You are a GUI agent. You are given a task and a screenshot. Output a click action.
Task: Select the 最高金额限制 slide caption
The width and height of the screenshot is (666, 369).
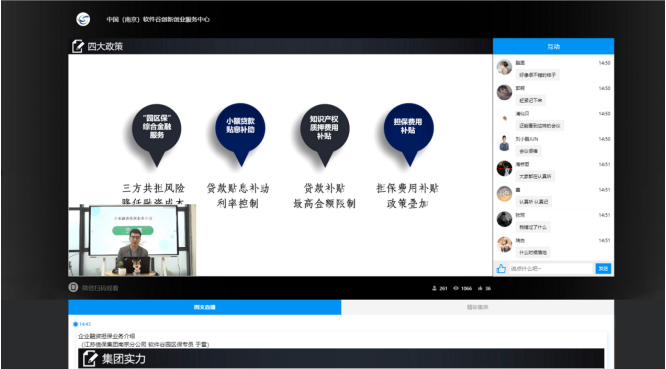pos(325,203)
